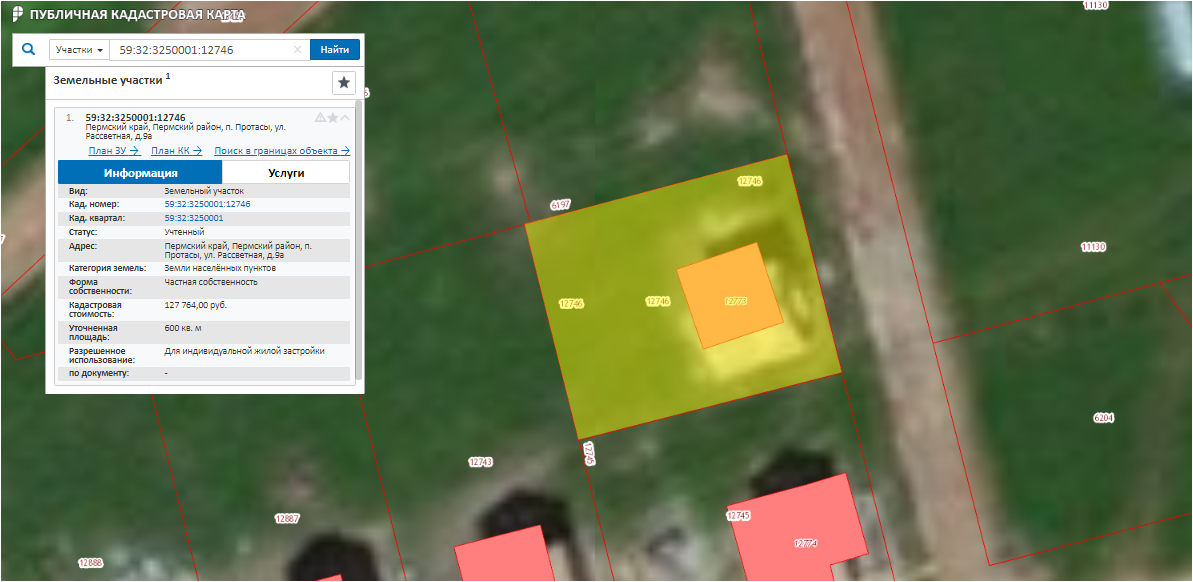This screenshot has width=1193, height=582.
Task: Click Поиск в границах объекта link
Action: click(281, 151)
